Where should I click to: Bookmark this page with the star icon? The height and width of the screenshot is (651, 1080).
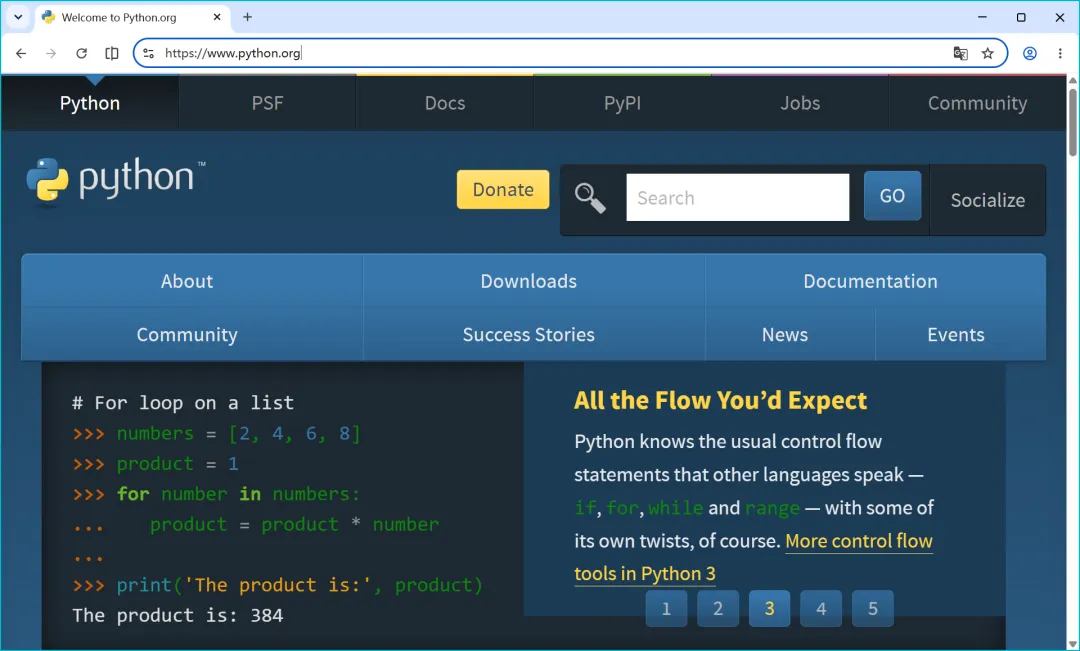tap(988, 53)
